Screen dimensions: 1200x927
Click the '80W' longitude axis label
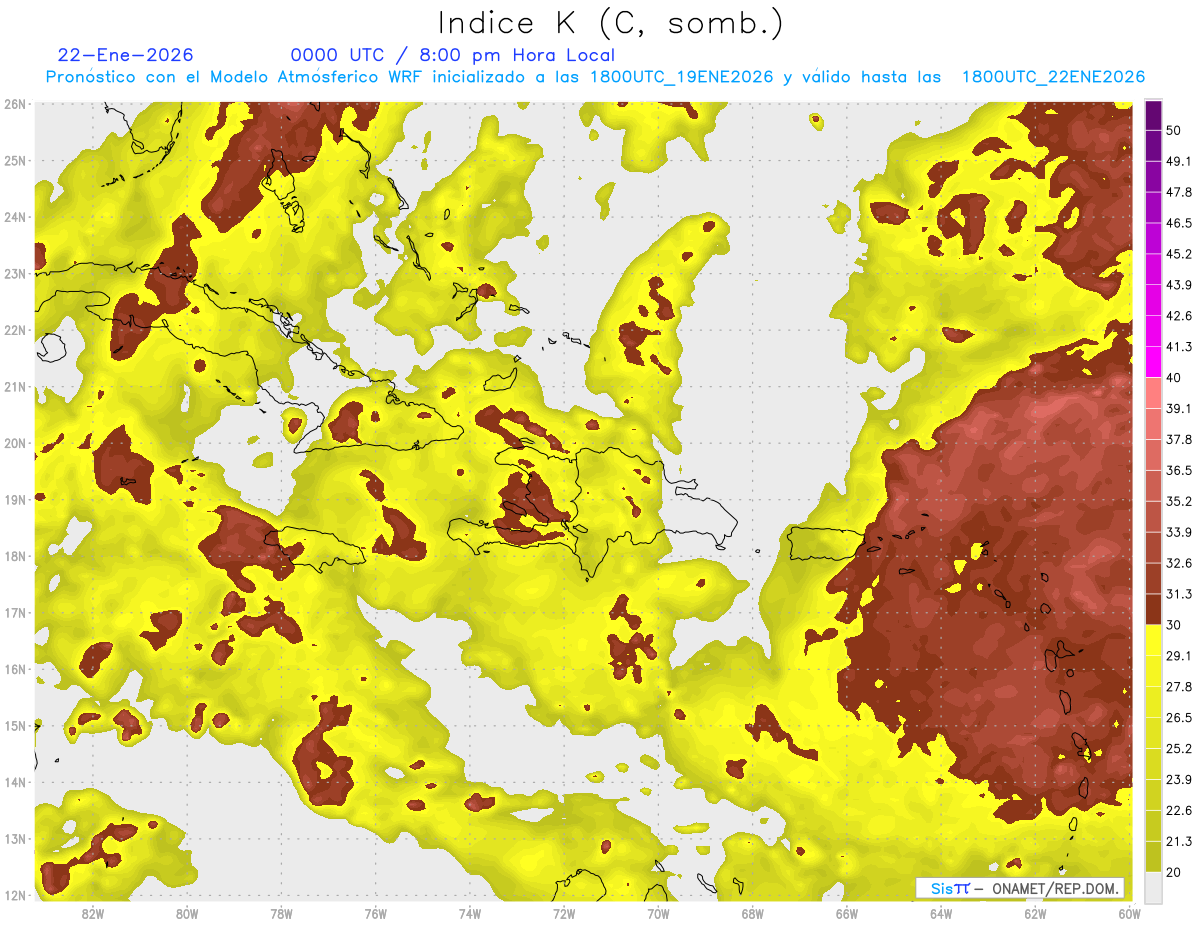187,914
